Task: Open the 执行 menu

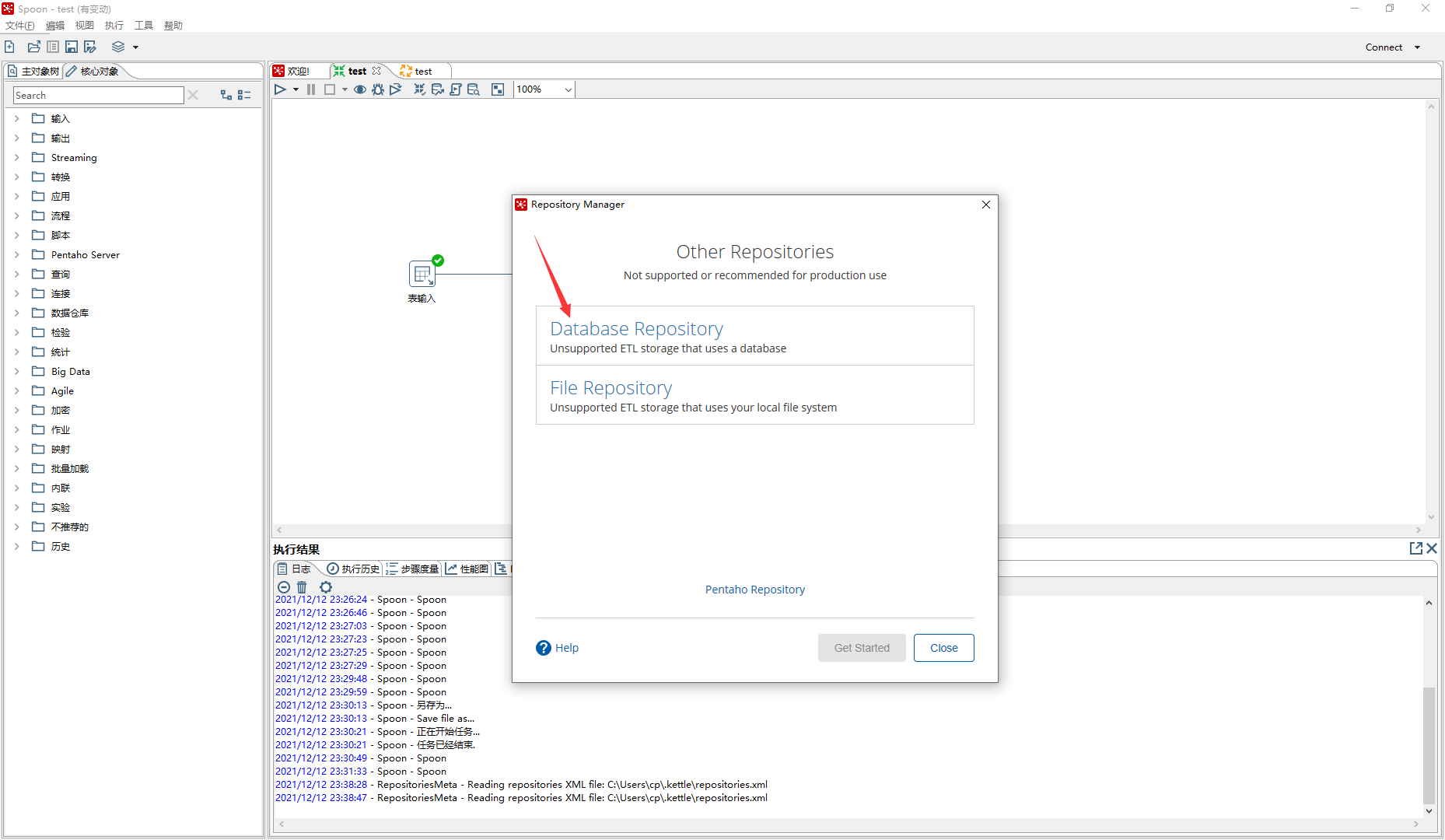Action: pos(114,26)
